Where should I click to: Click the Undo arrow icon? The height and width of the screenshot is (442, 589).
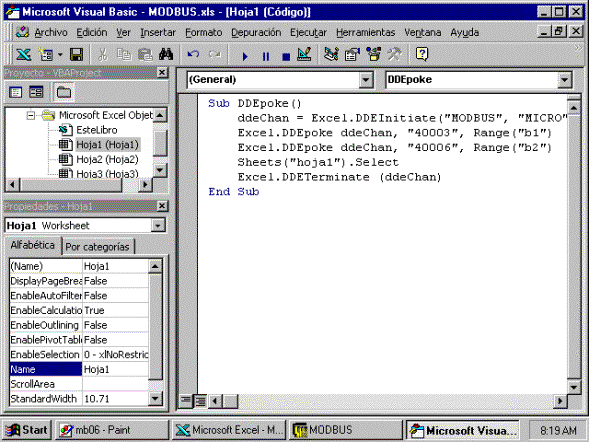pos(193,55)
